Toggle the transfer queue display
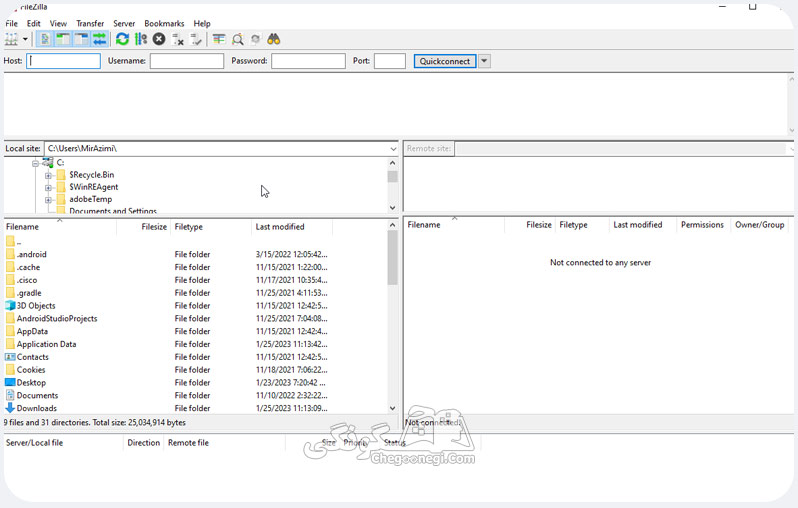This screenshot has height=508, width=798. click(100, 39)
